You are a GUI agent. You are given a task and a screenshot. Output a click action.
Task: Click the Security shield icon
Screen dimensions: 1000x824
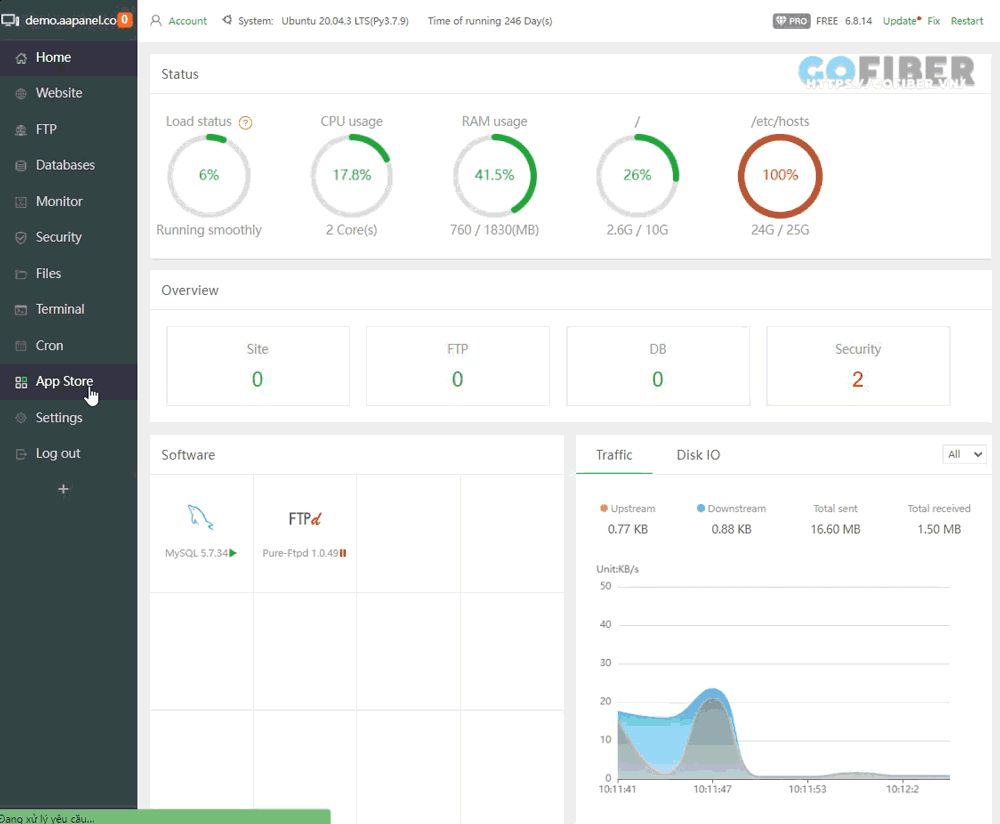click(x=22, y=238)
